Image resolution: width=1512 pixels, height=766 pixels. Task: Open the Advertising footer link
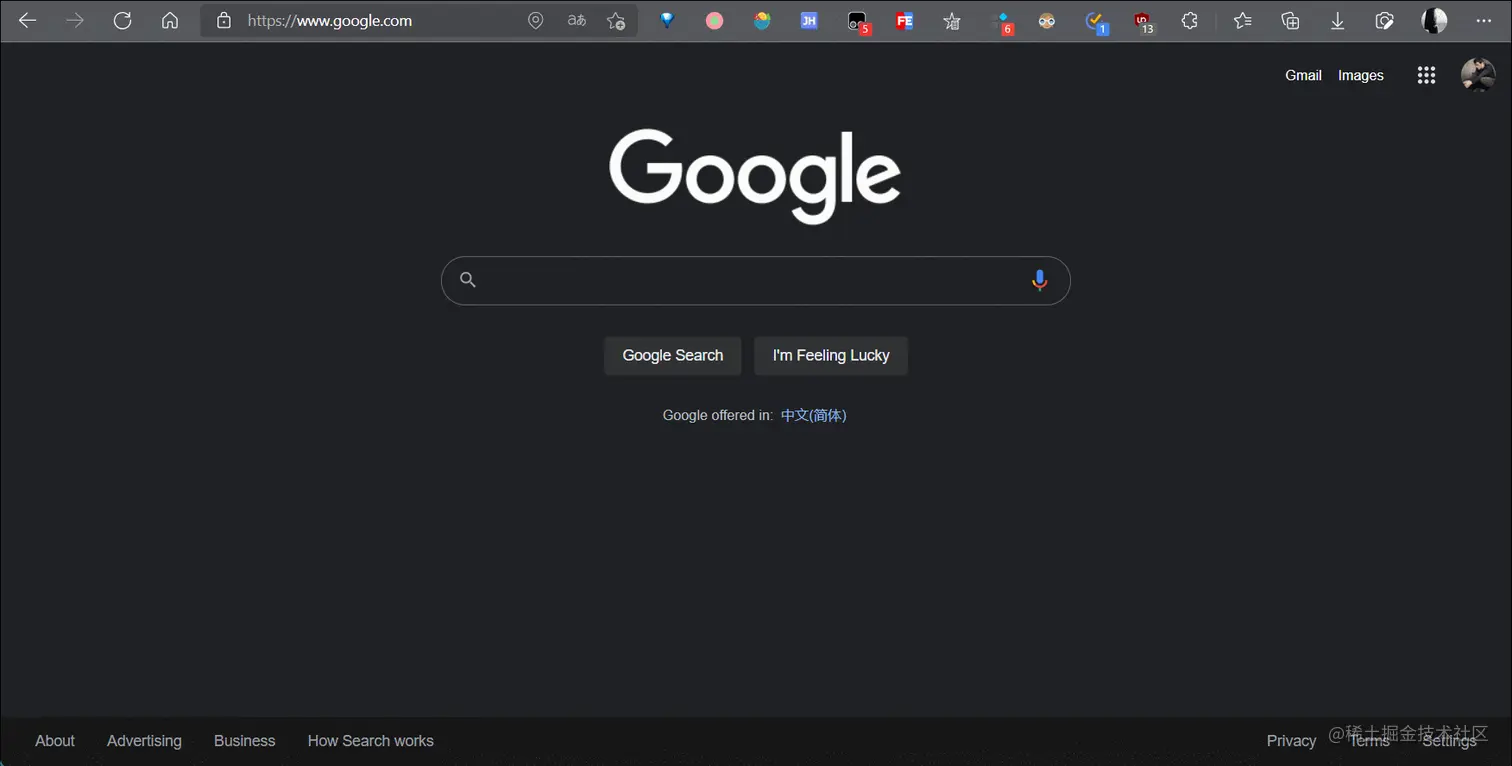pos(144,741)
